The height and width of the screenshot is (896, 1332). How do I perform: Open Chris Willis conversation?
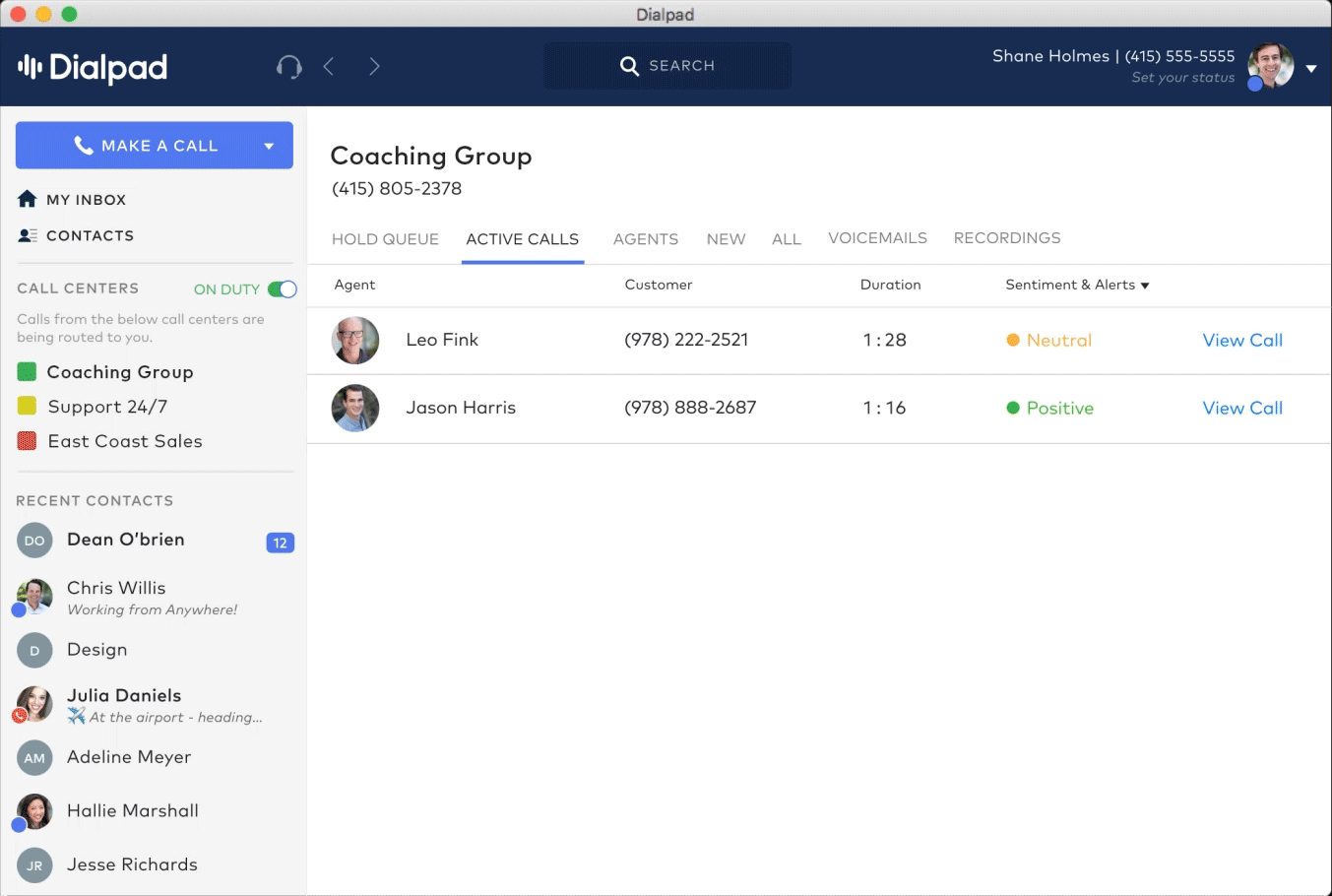click(x=116, y=588)
